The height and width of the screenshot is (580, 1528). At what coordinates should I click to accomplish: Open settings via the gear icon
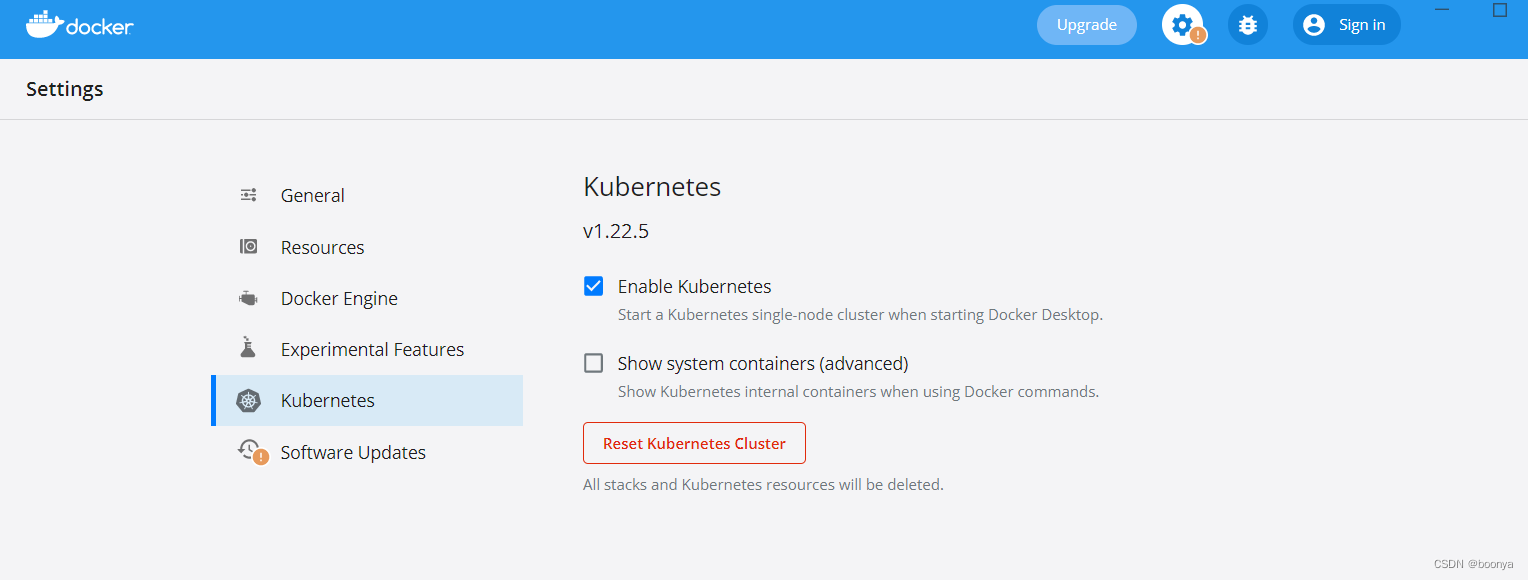tap(1182, 24)
